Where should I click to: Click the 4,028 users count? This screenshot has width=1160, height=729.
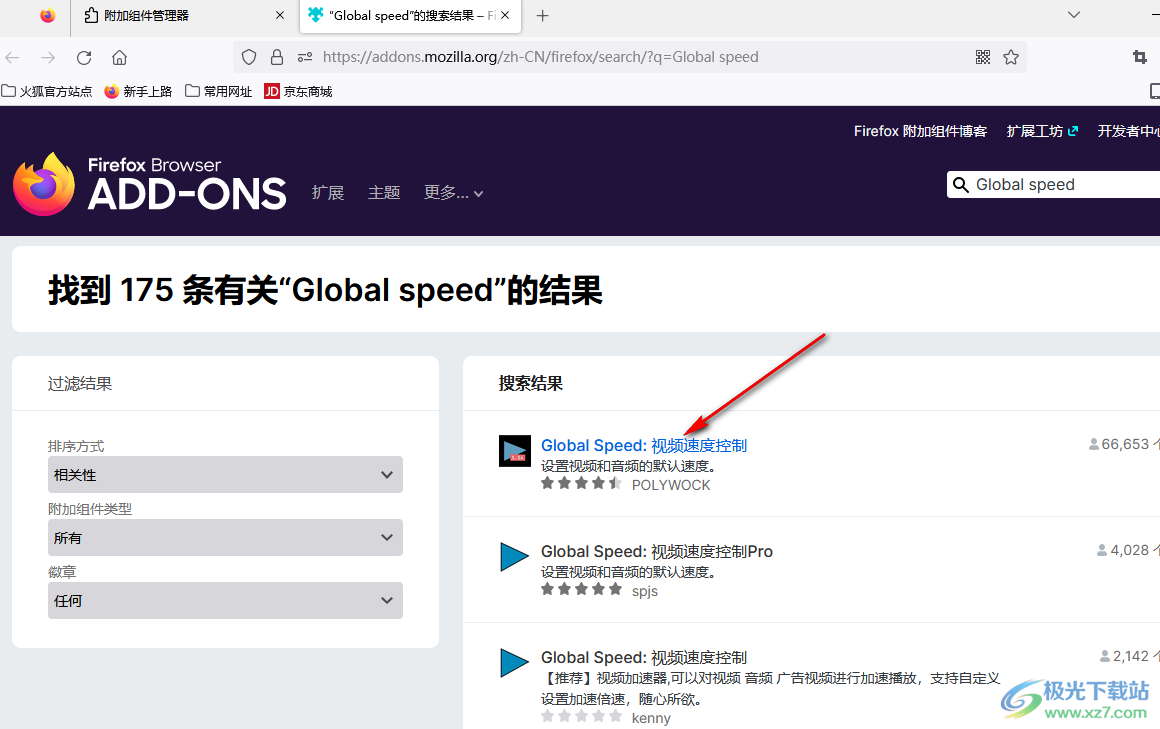[x=1127, y=550]
